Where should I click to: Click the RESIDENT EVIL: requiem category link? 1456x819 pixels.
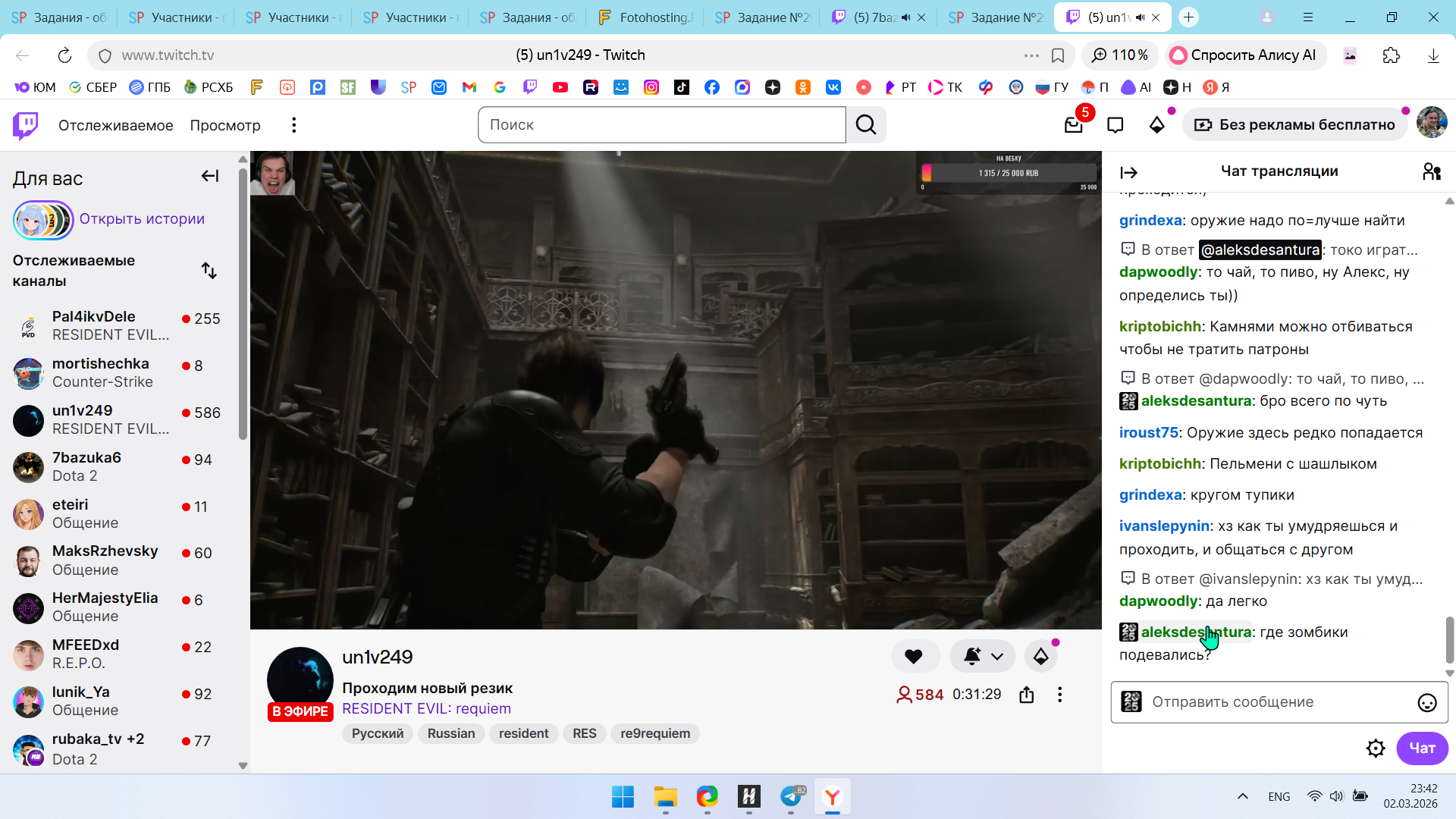(x=426, y=709)
